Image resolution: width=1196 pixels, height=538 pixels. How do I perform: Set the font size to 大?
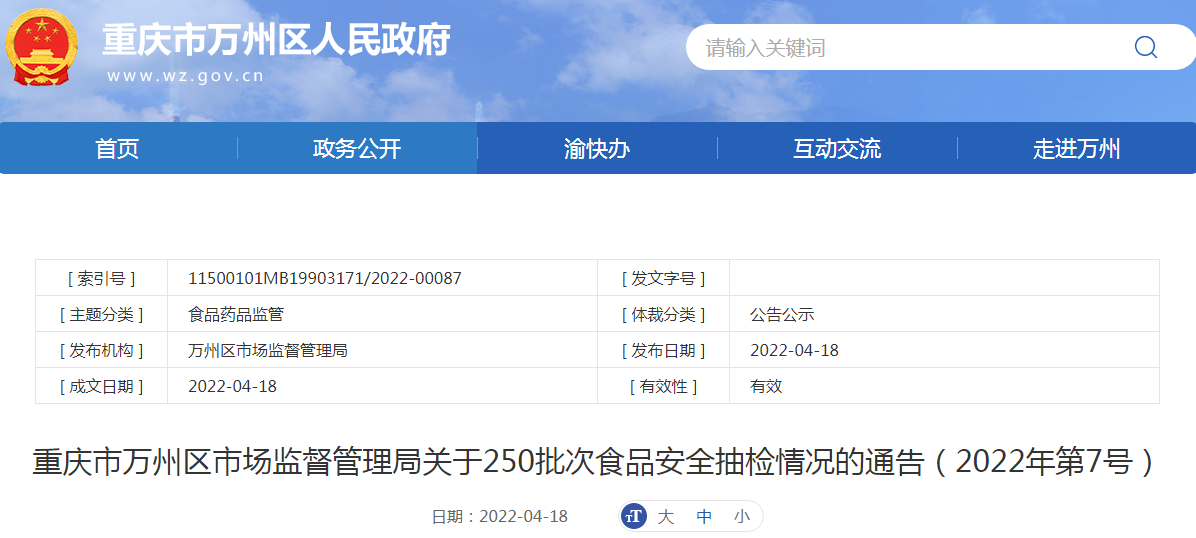click(x=666, y=516)
